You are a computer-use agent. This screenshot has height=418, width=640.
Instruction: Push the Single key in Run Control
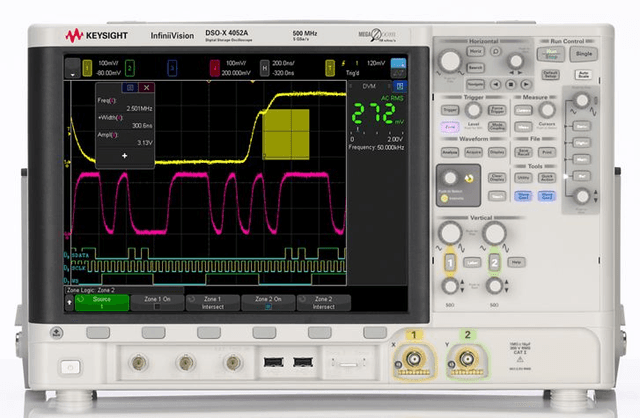[x=584, y=54]
